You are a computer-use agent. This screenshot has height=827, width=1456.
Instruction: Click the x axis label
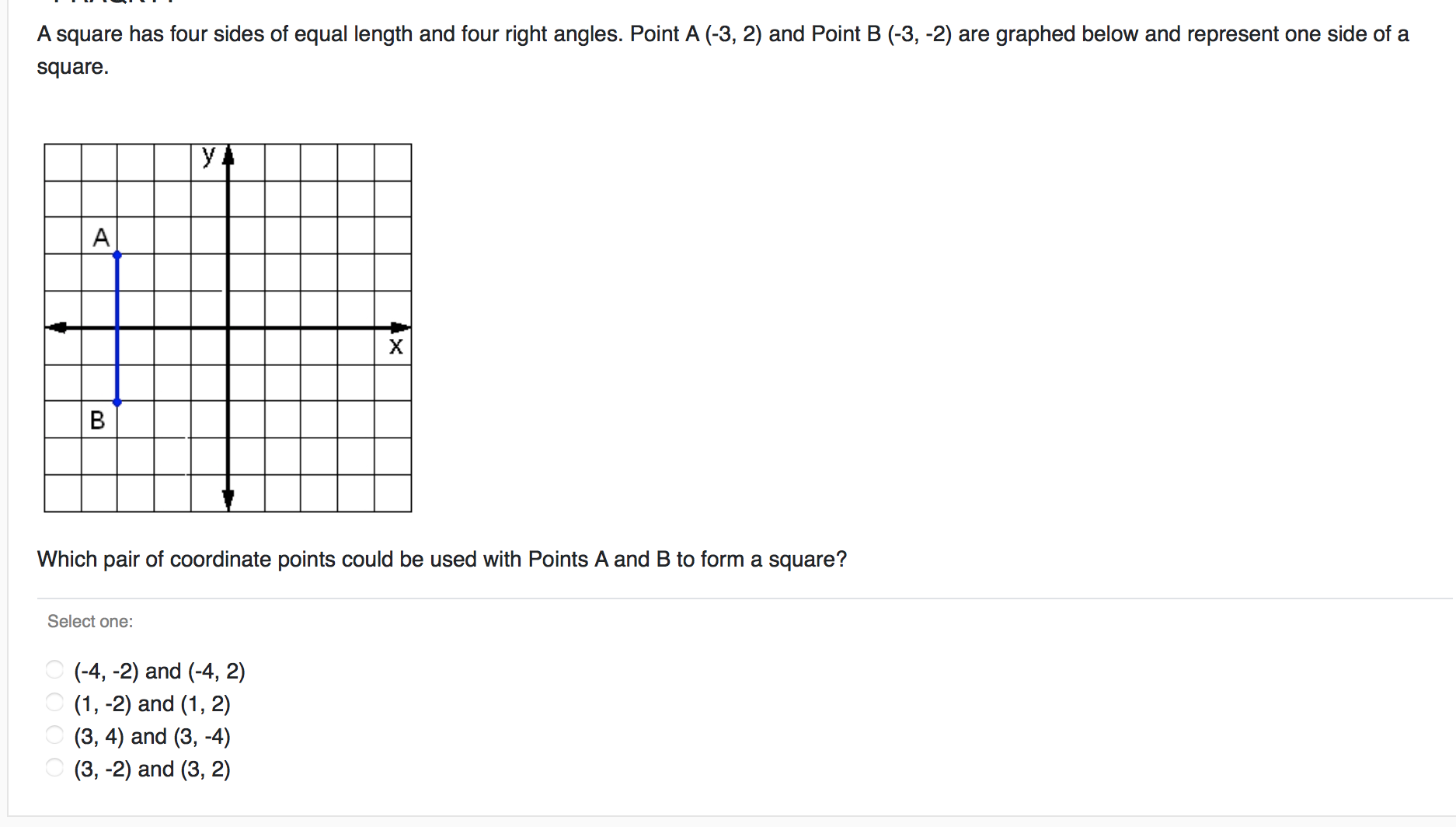tap(396, 347)
